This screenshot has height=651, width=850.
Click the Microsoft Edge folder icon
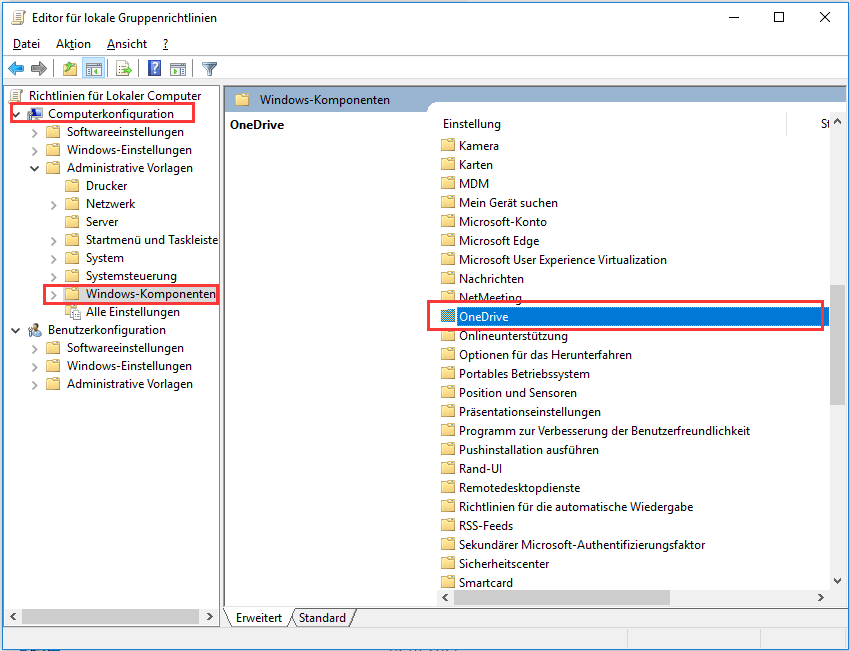pos(448,240)
